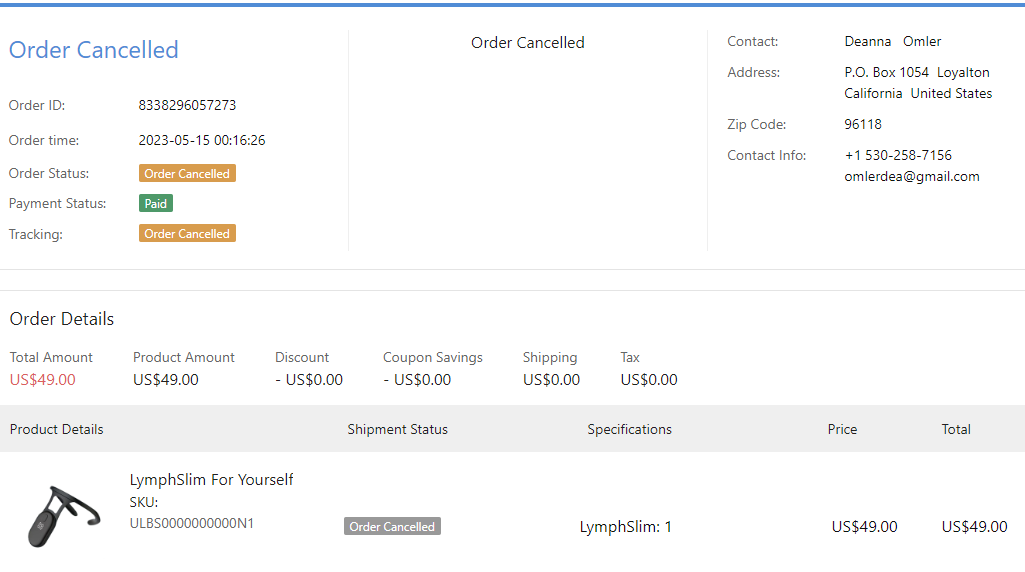Click the Product Details column header
The height and width of the screenshot is (572, 1025).
[x=56, y=429]
